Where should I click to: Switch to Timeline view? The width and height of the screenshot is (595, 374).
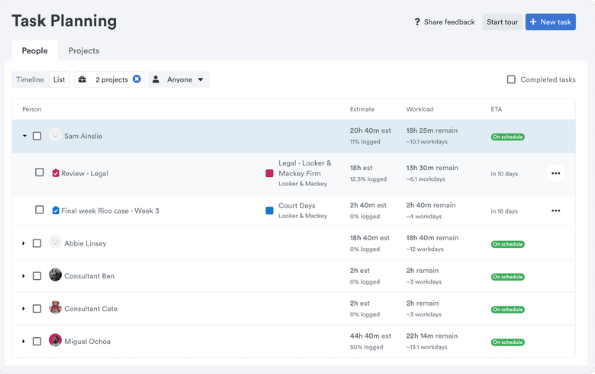[30, 79]
